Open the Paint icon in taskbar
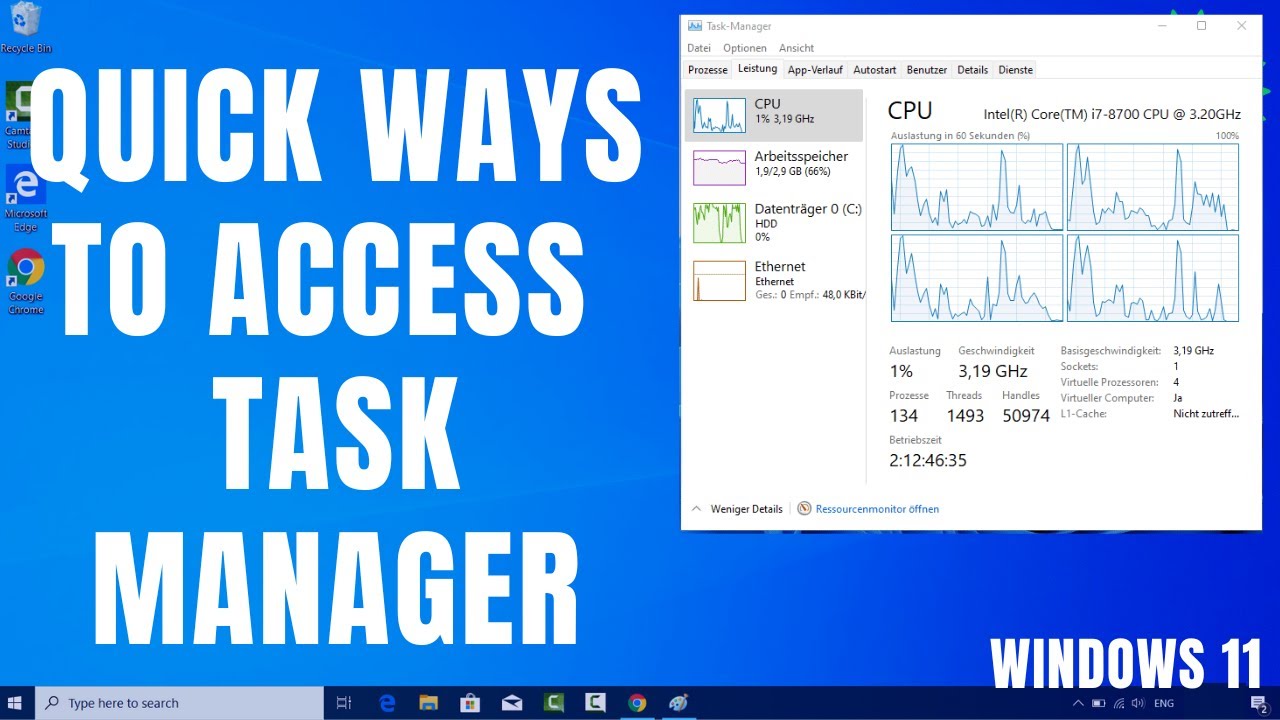Image resolution: width=1280 pixels, height=720 pixels. point(678,703)
